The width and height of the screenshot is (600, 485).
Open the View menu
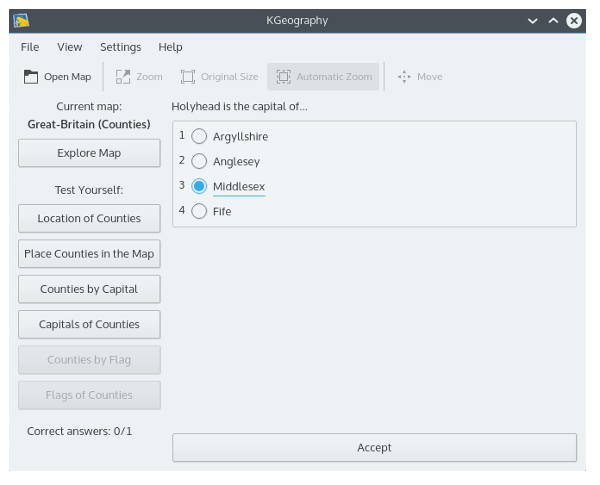[x=70, y=47]
